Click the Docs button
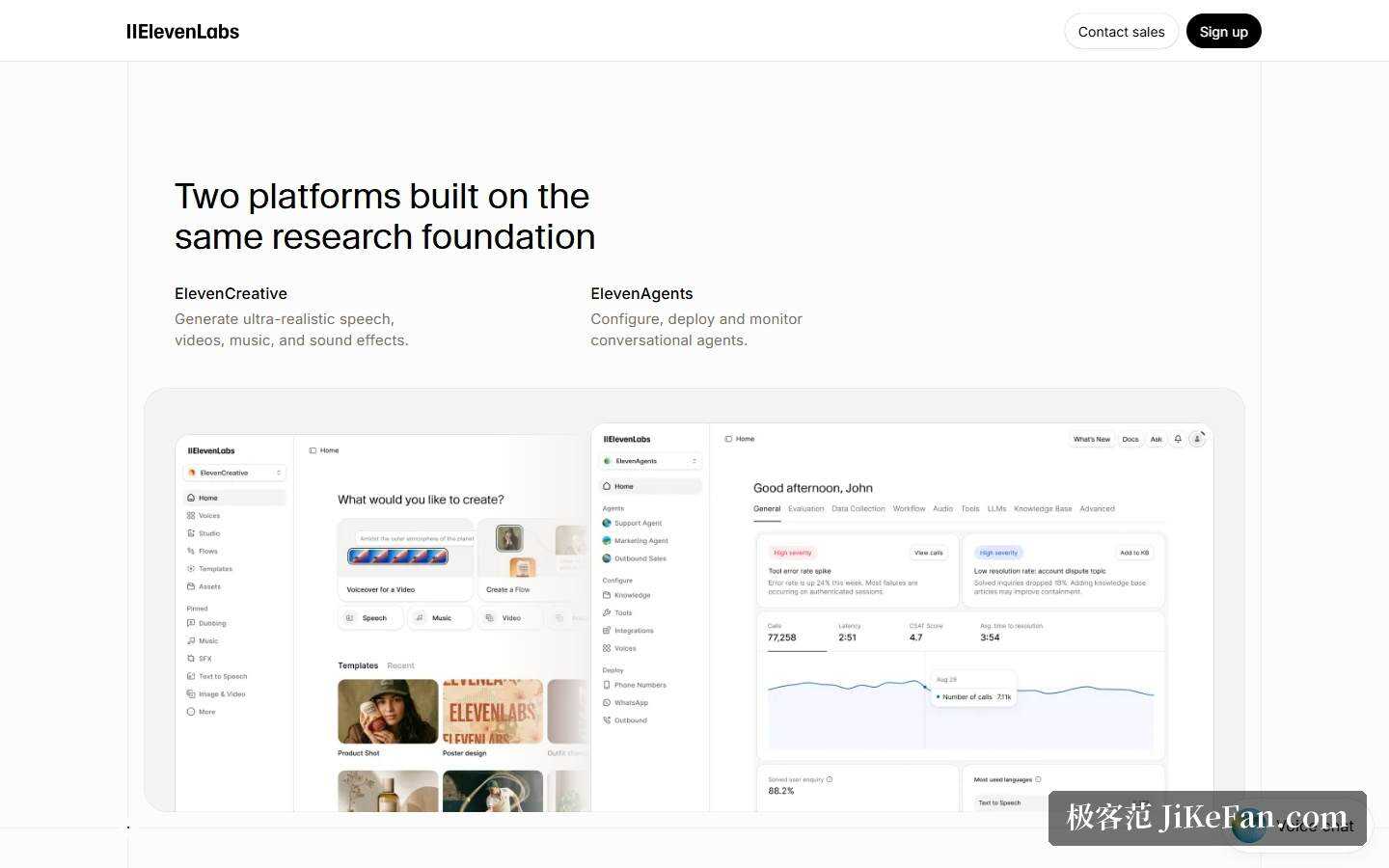1389x868 pixels. [x=1130, y=439]
